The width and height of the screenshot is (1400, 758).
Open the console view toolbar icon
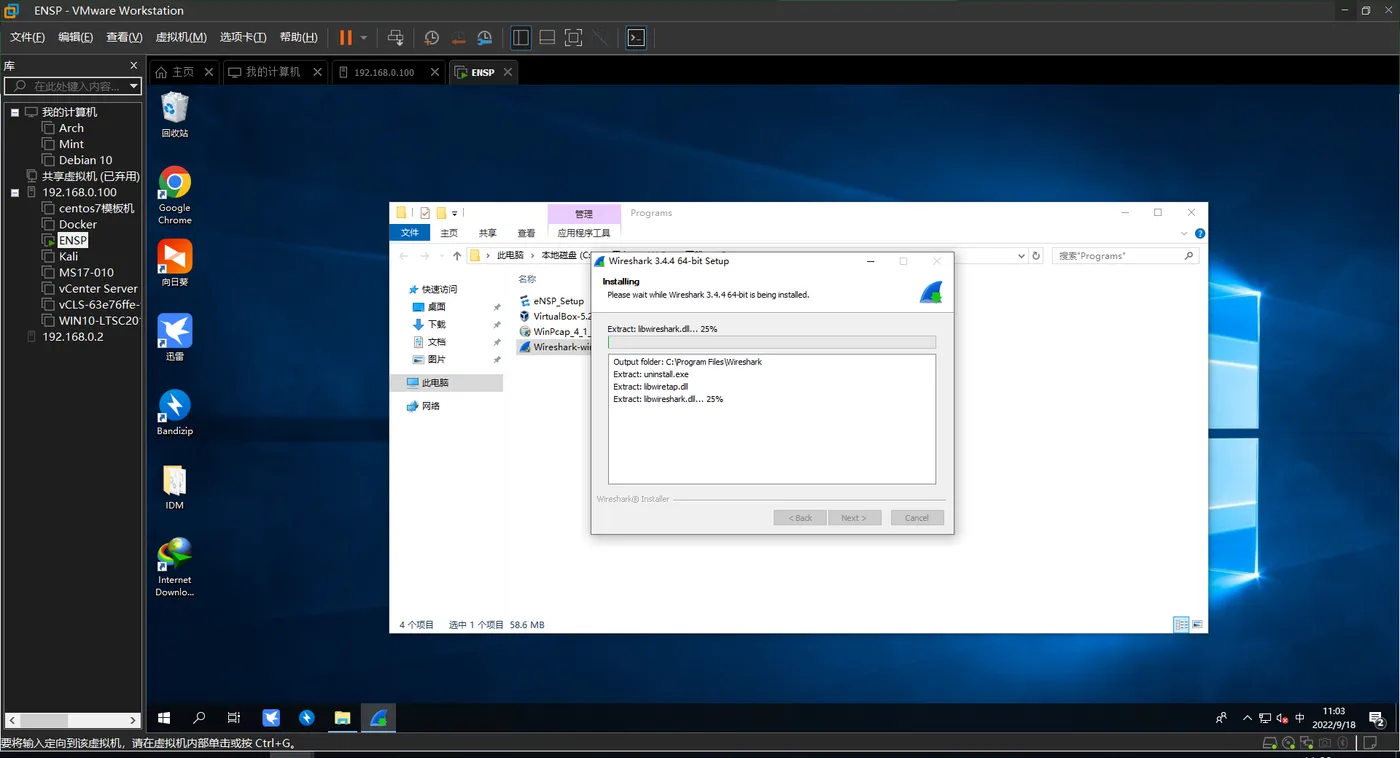point(636,38)
